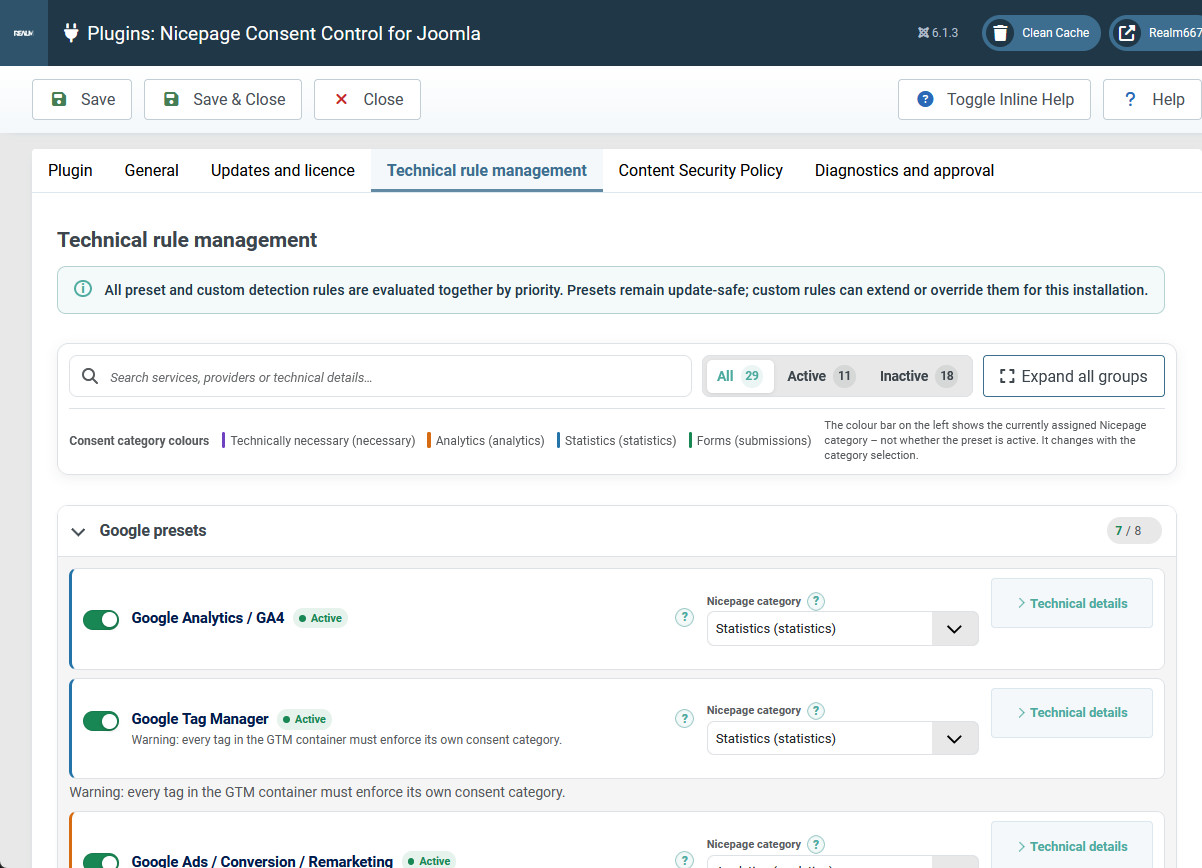This screenshot has width=1202, height=868.
Task: Expand Technical details for Google Tag Manager
Action: pos(1072,712)
